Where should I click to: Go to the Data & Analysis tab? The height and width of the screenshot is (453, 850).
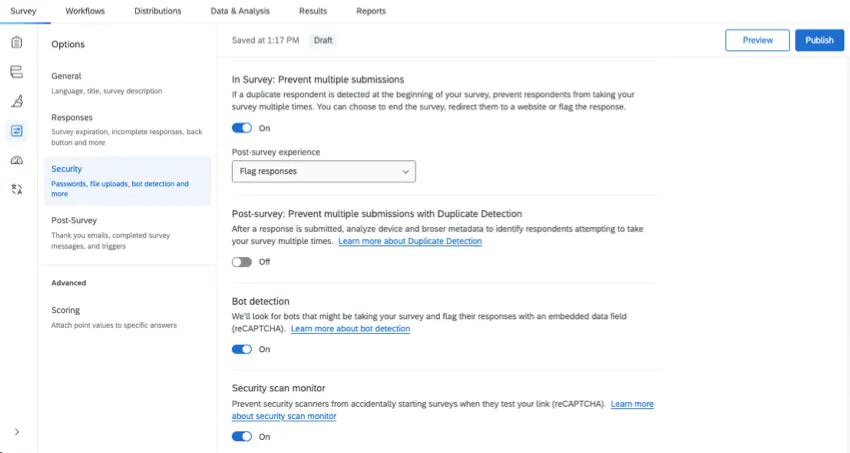(x=240, y=11)
